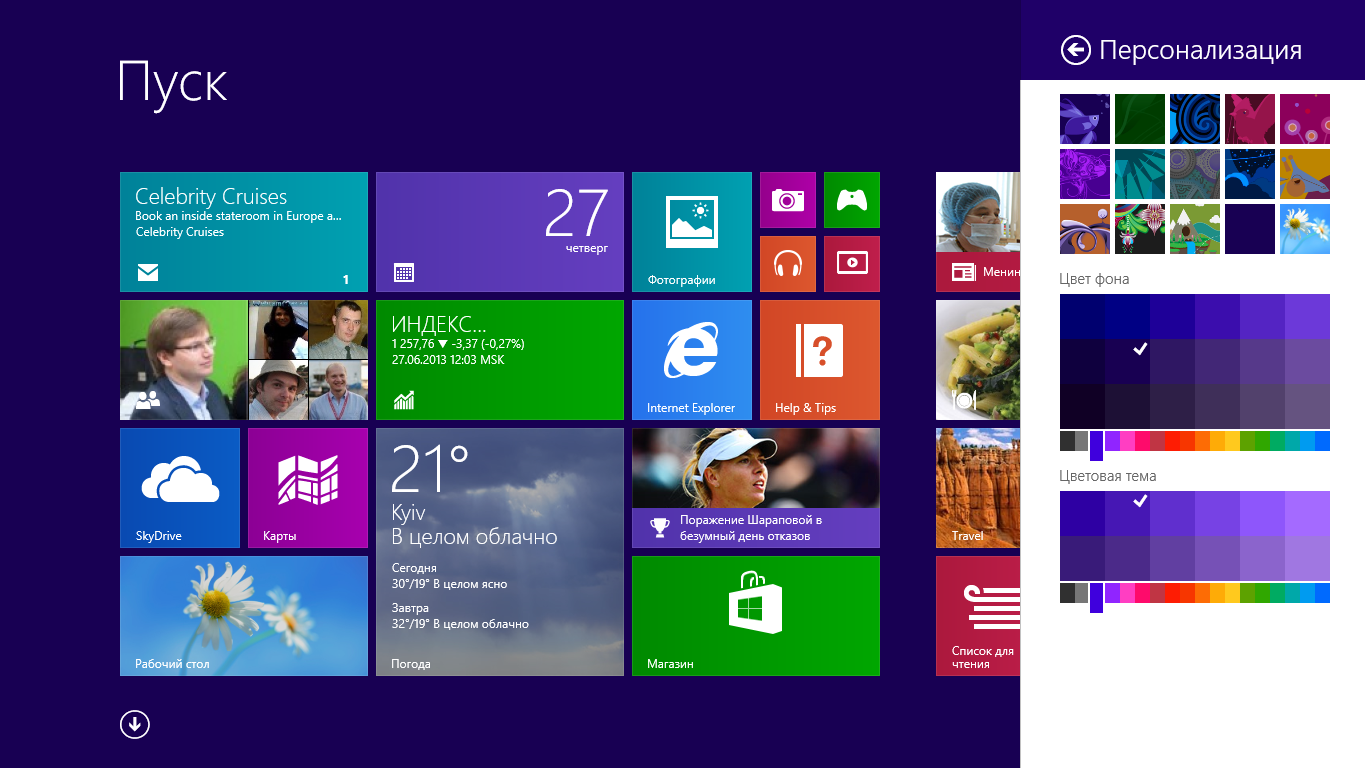Select light gray hue in Цвет фона strip
Image resolution: width=1365 pixels, height=768 pixels.
click(1081, 441)
